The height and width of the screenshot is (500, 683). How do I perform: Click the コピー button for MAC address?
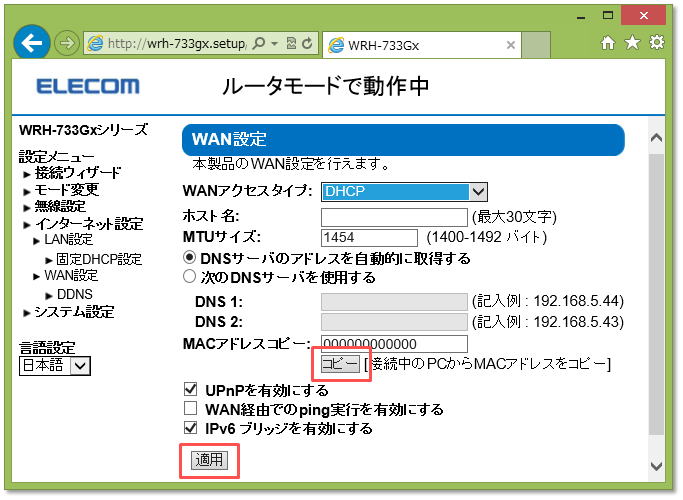coord(340,364)
